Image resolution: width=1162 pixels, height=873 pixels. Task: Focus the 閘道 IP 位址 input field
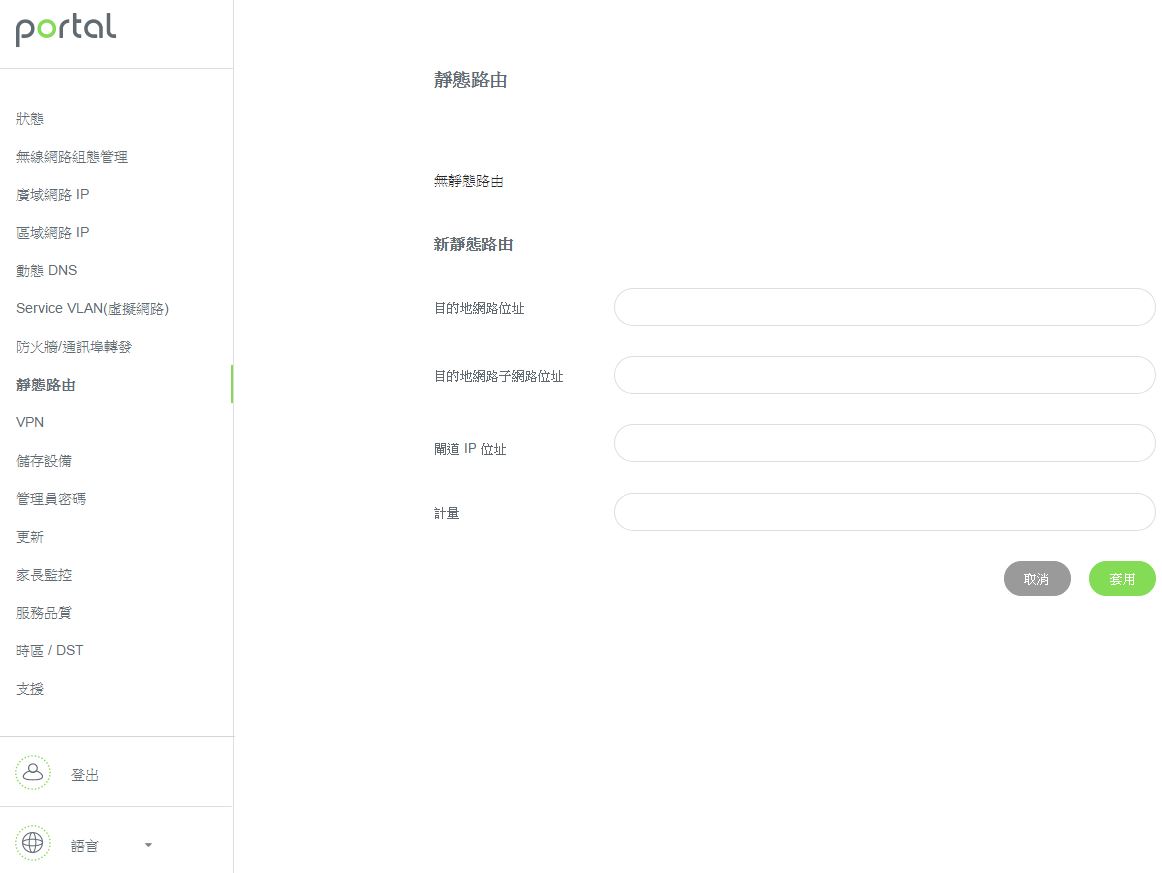coord(885,443)
